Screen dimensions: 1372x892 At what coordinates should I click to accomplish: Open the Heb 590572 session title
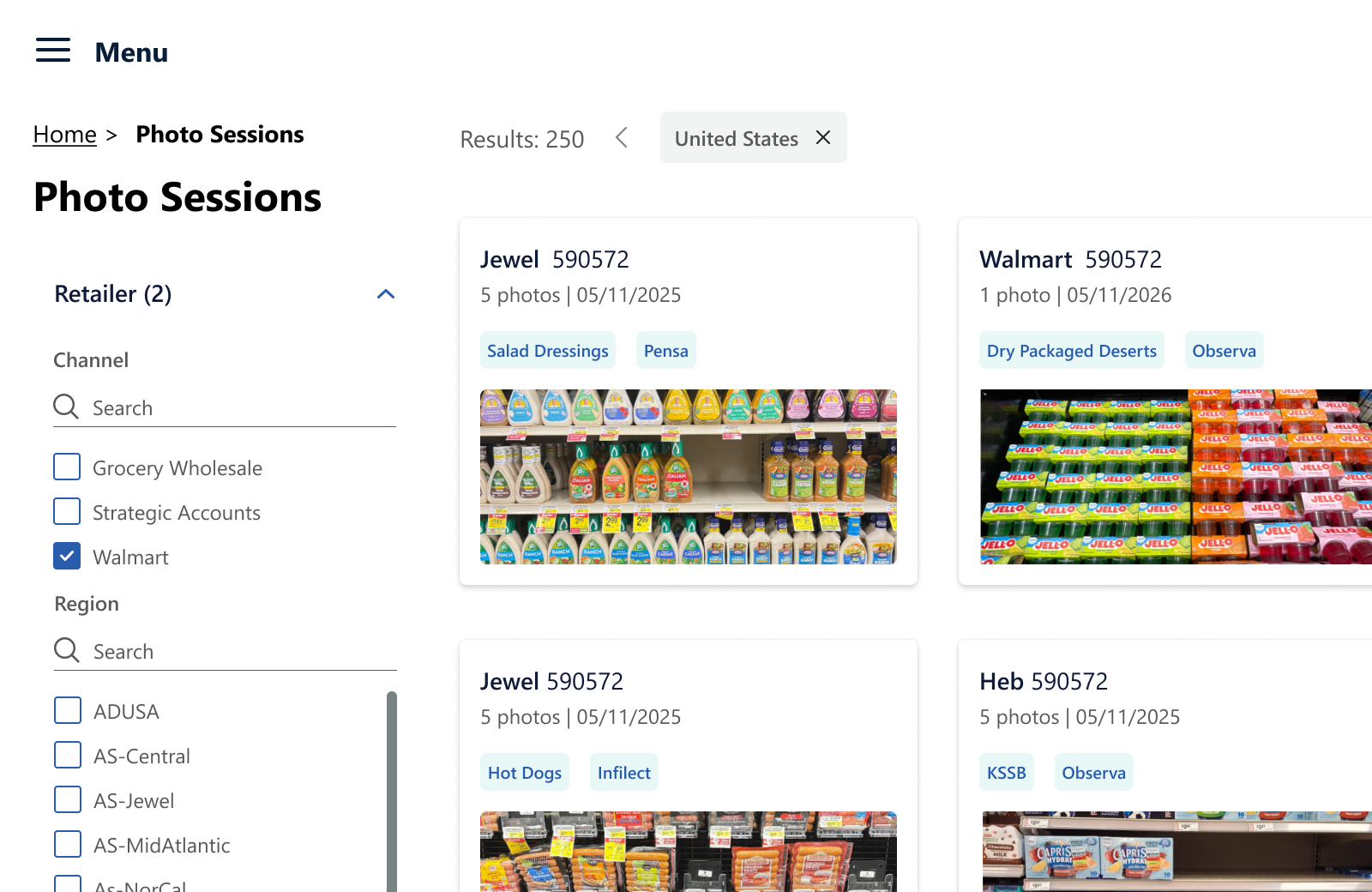coord(1044,681)
